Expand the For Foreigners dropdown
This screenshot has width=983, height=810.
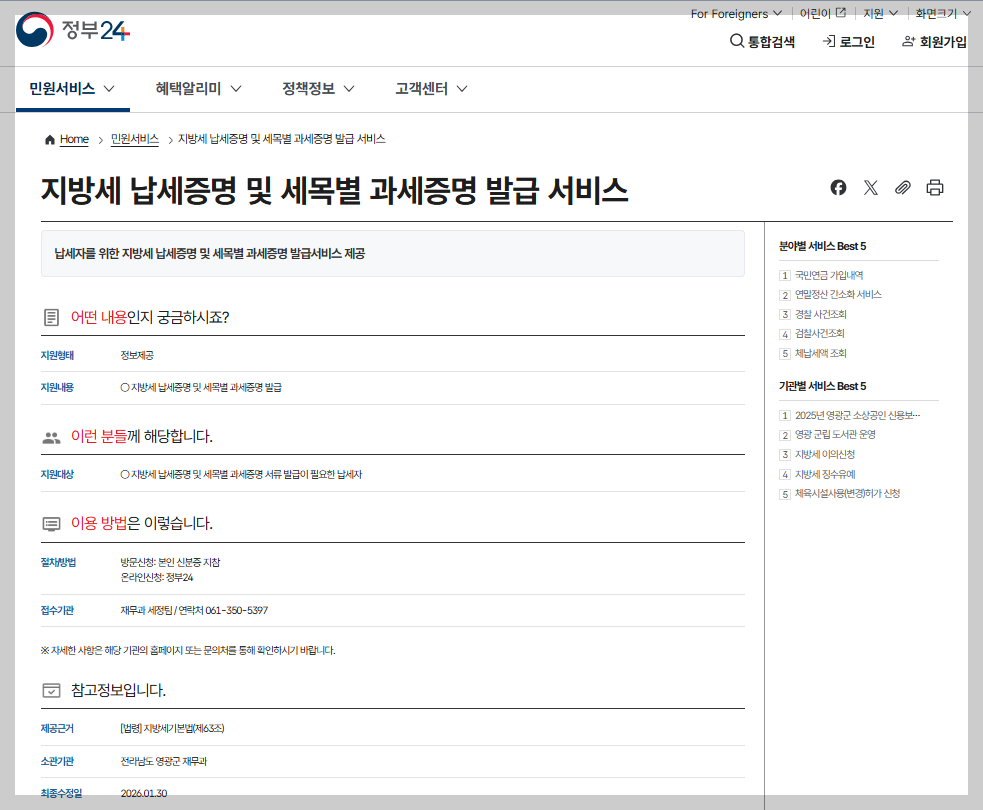[x=735, y=14]
